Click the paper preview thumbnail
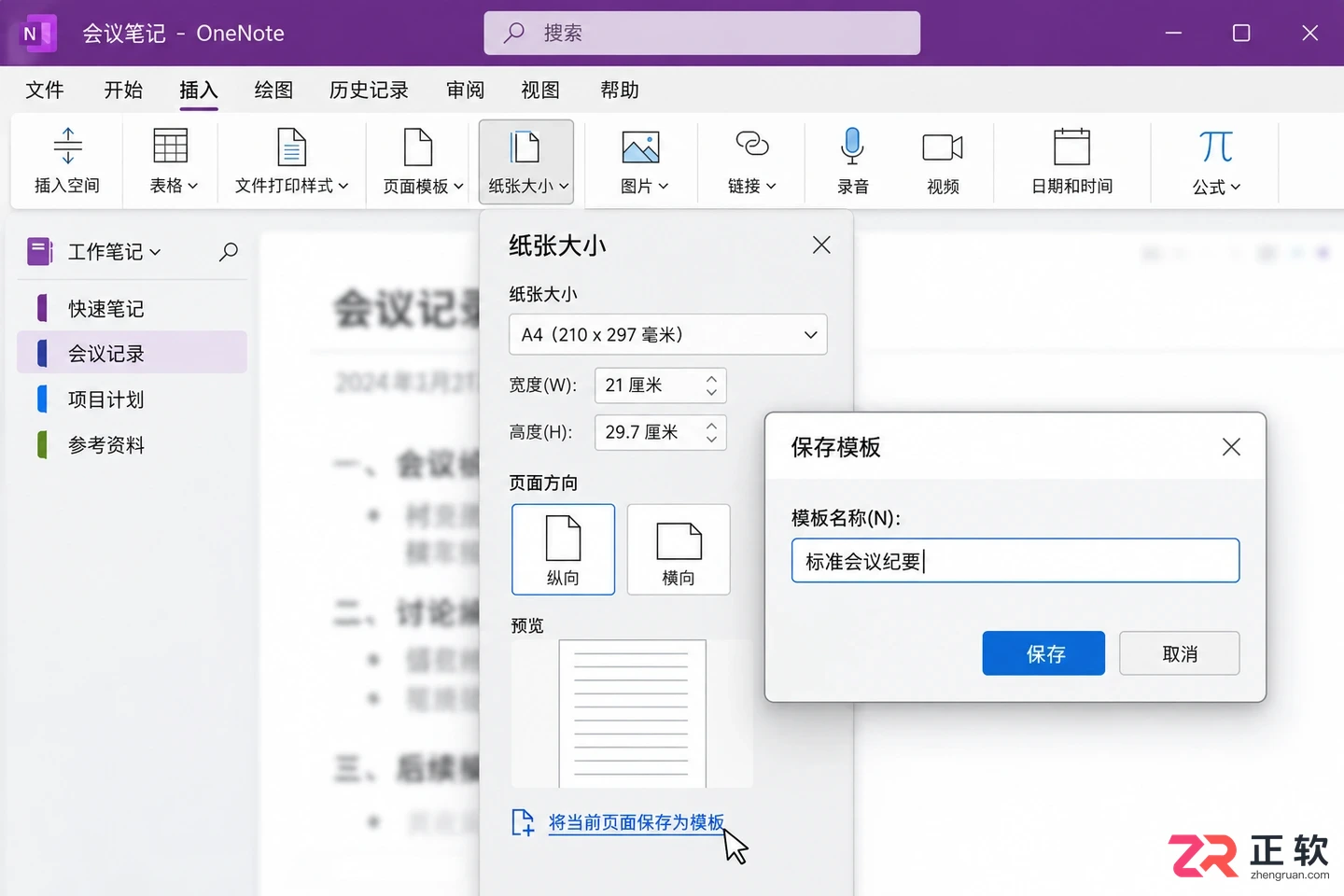1344x896 pixels. (x=632, y=713)
